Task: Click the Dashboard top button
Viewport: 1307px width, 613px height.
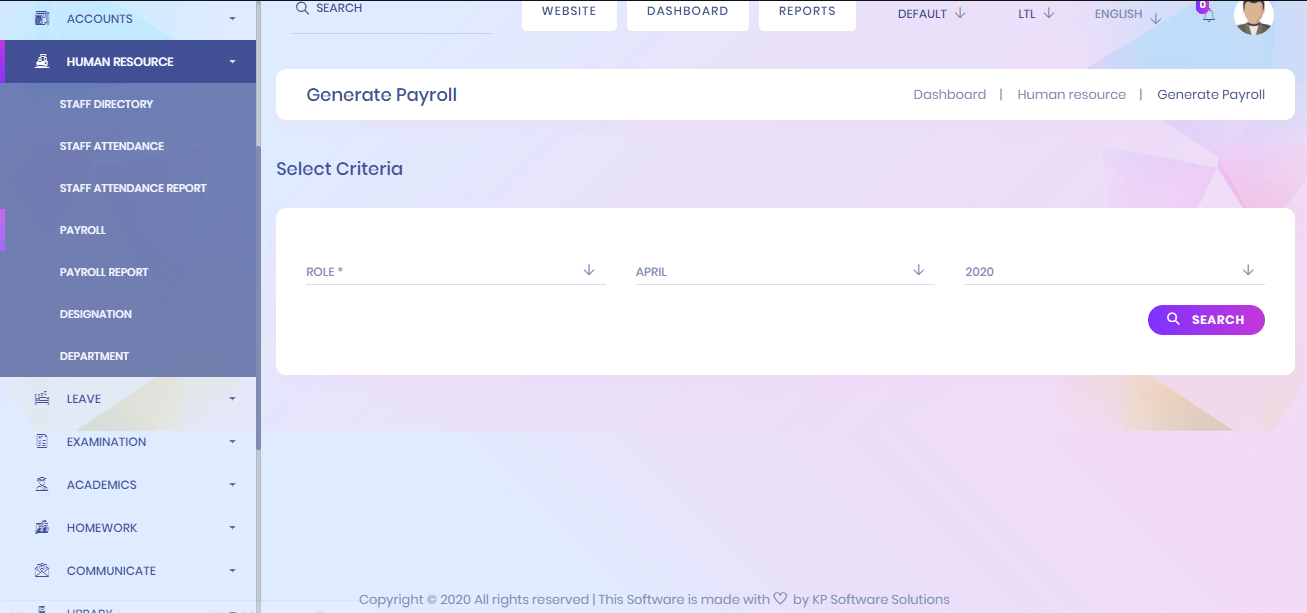Action: 688,13
